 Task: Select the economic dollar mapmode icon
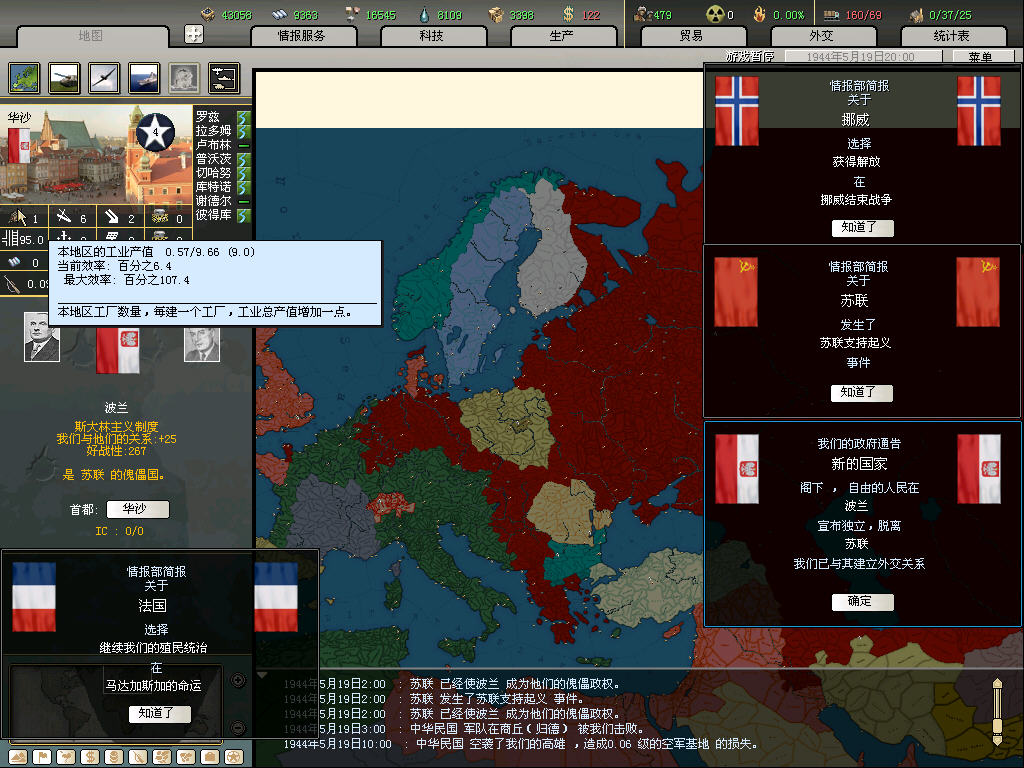coord(90,757)
